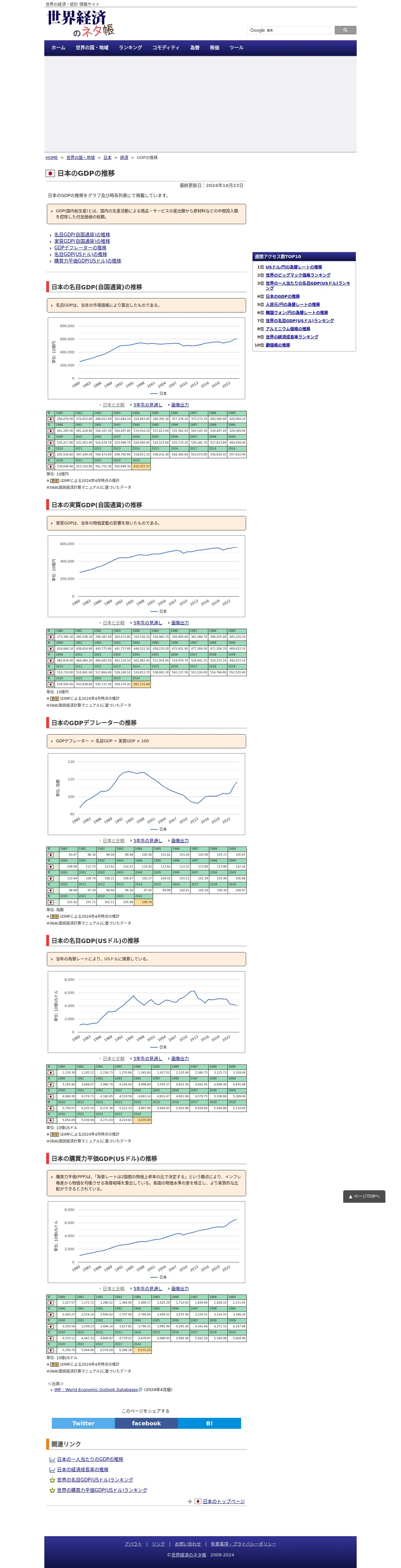Open 日本のGDPの推移 in the TOP10 list
The image size is (401, 1568).
coord(283,297)
